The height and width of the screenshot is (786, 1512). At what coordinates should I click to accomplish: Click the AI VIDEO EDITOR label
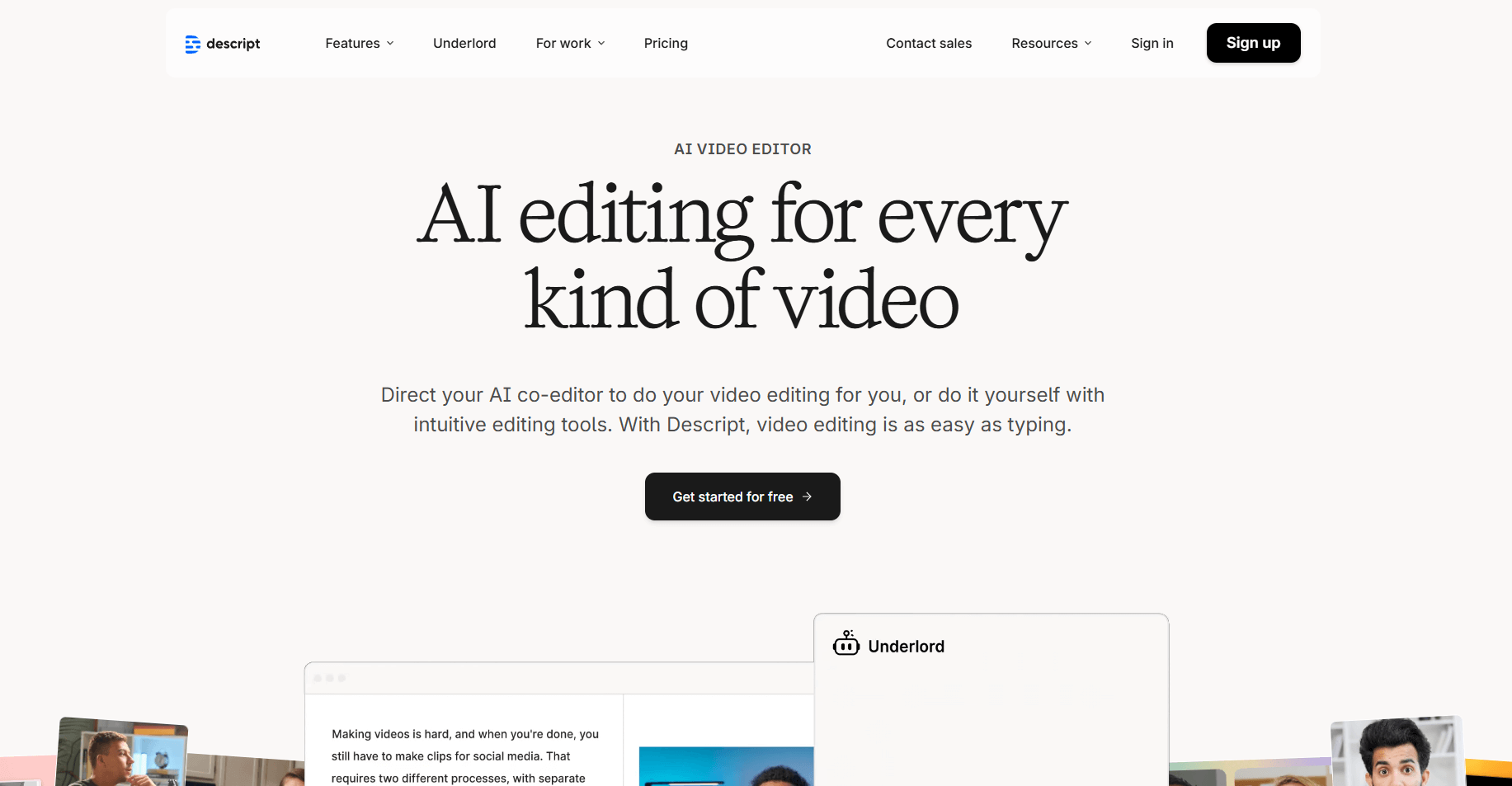[x=742, y=149]
